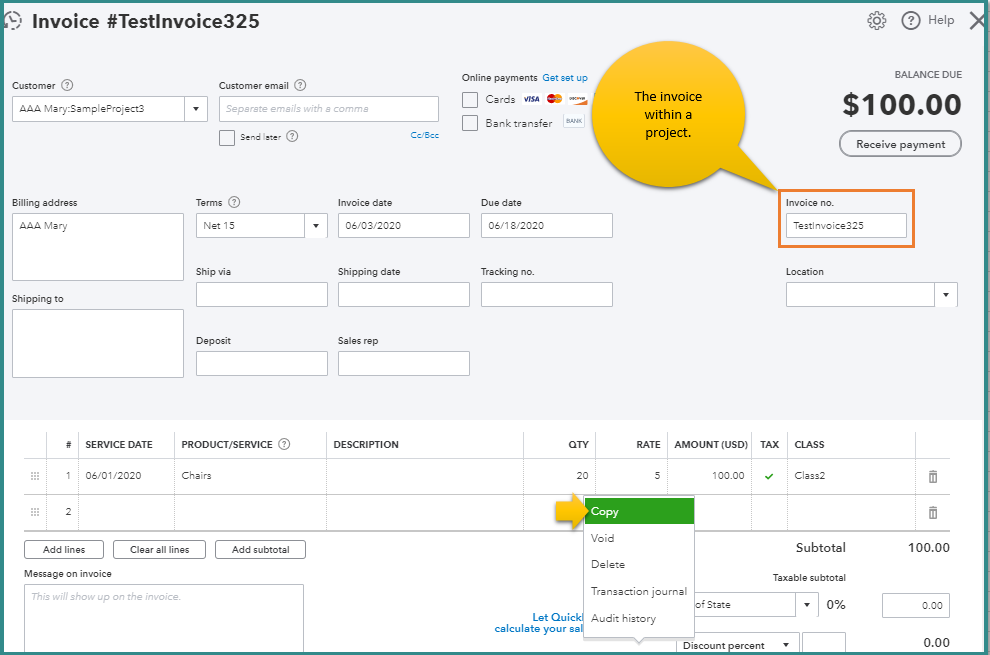The image size is (990, 655).
Task: Click into the Invoice no. field
Action: point(846,226)
